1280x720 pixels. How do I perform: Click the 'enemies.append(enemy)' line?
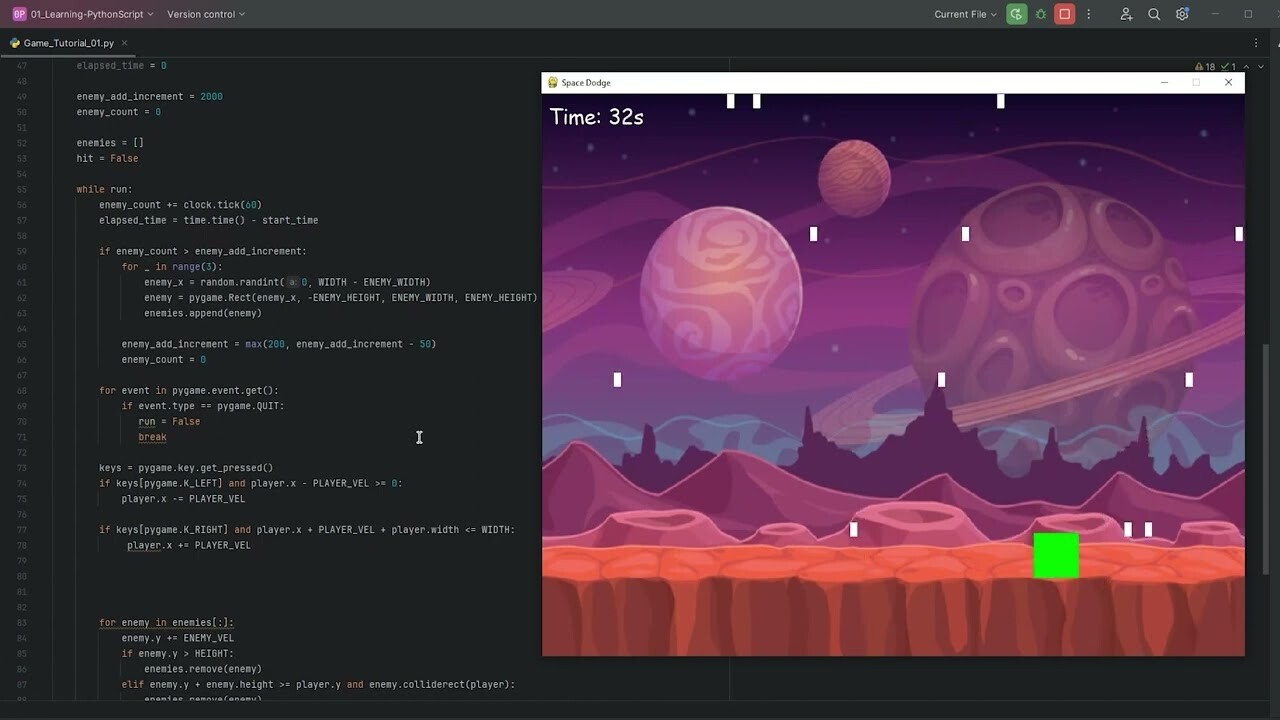pyautogui.click(x=203, y=313)
